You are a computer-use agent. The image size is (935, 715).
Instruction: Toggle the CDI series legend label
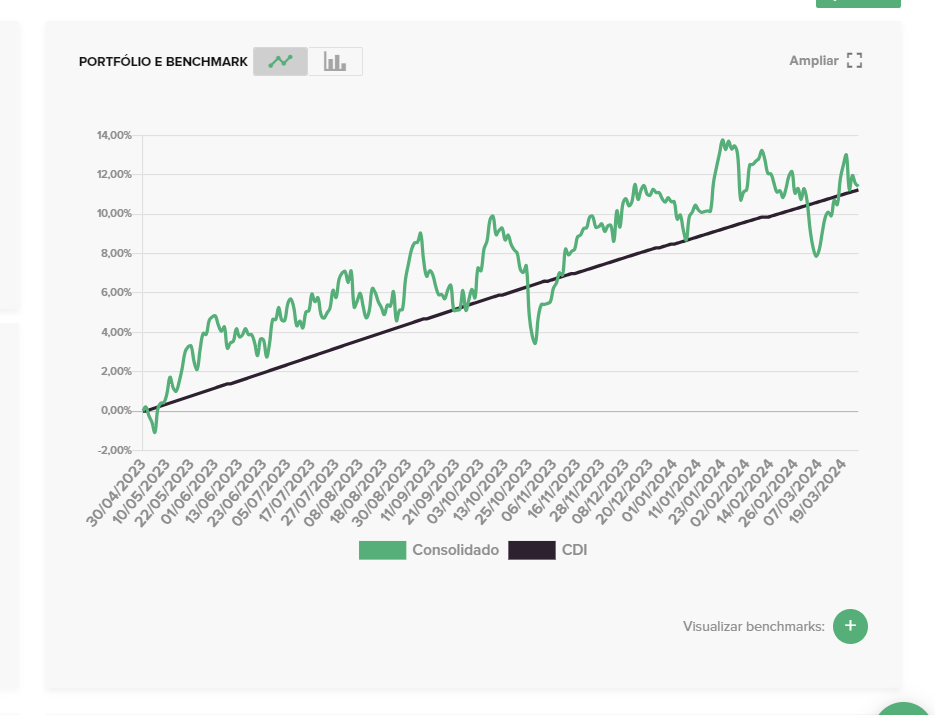(574, 550)
